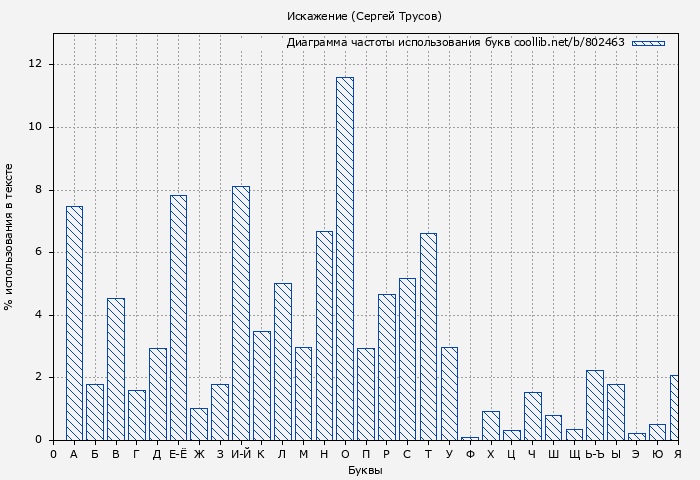
Task: Select the bar for letter В
Action: (x=116, y=369)
